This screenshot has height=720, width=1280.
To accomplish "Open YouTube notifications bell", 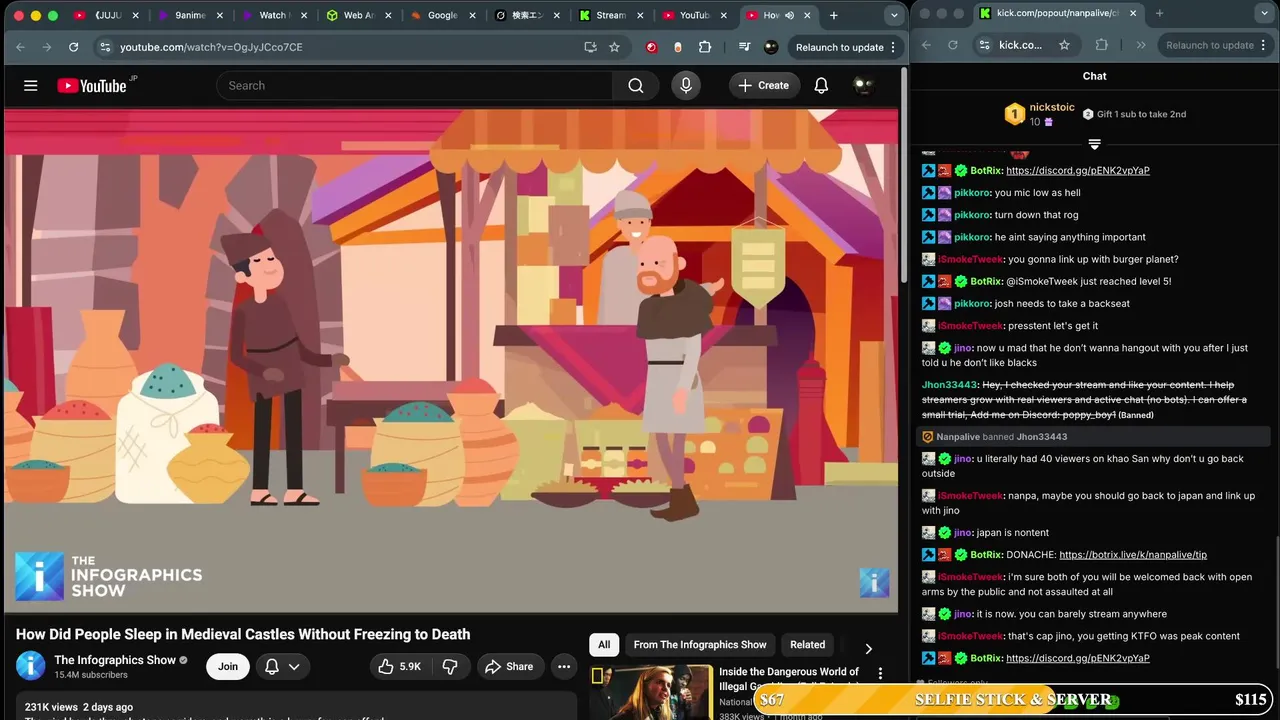I will [821, 86].
